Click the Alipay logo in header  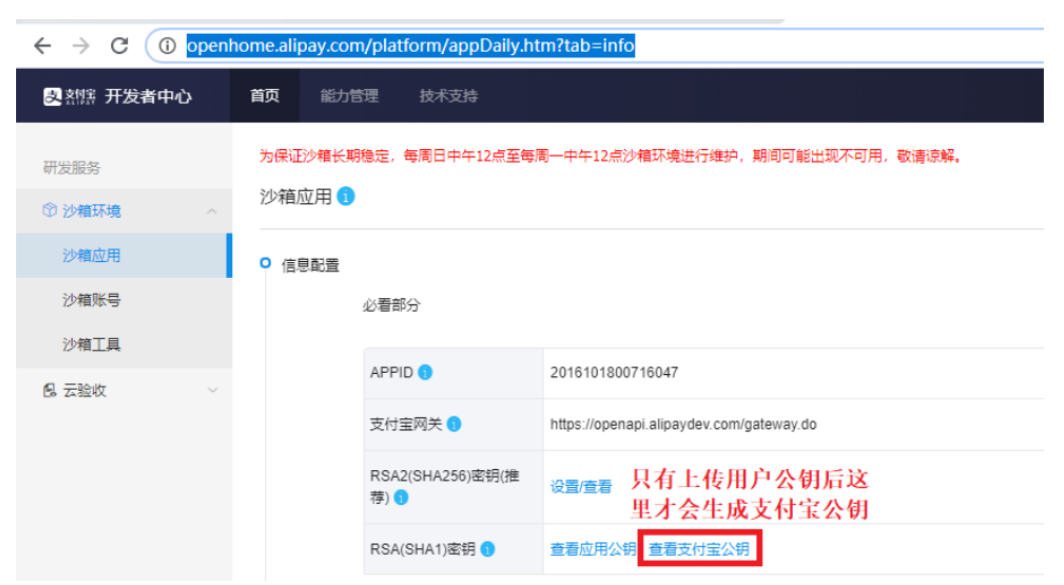69,96
